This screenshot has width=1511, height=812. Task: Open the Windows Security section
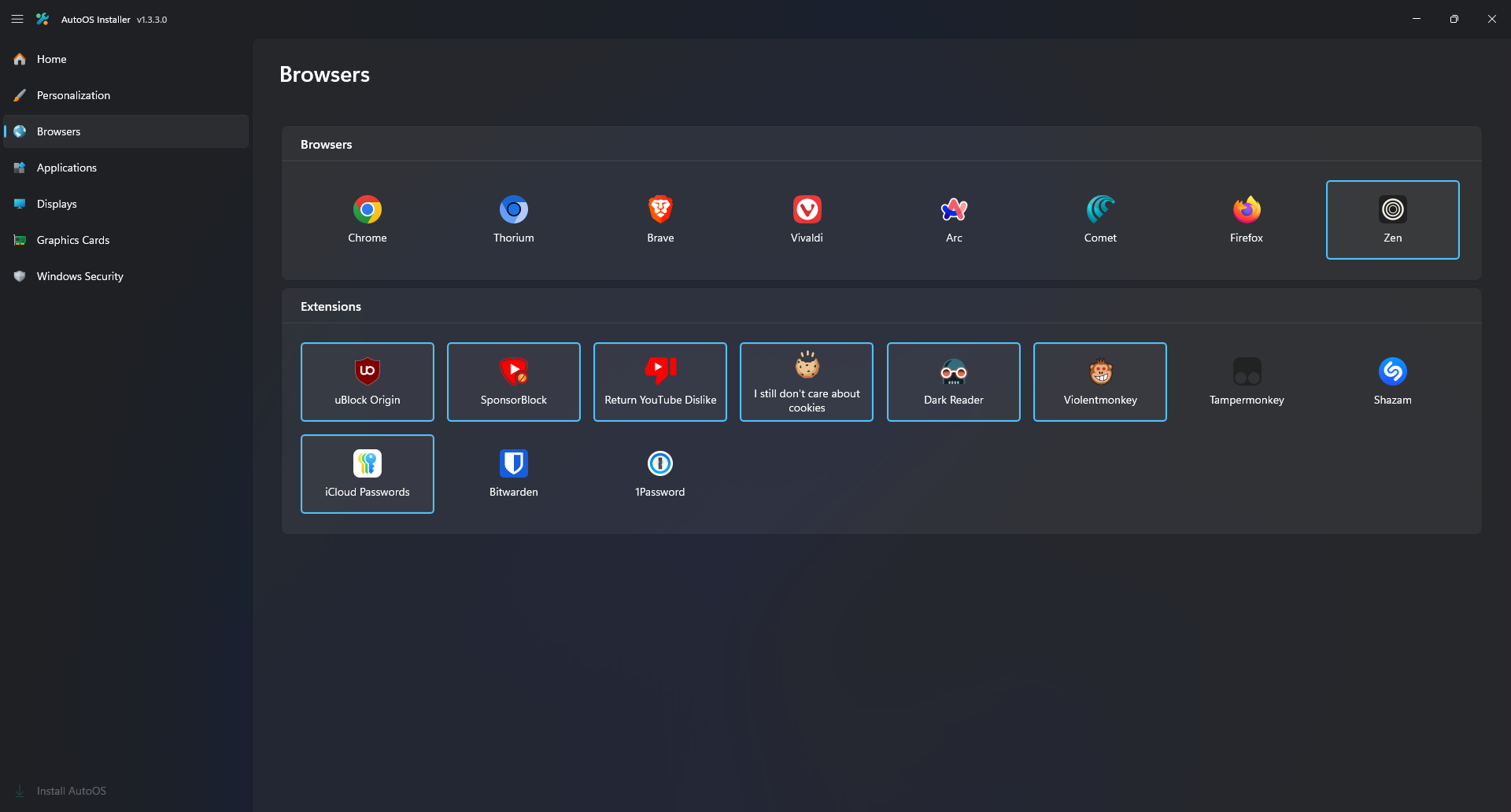[x=126, y=276]
